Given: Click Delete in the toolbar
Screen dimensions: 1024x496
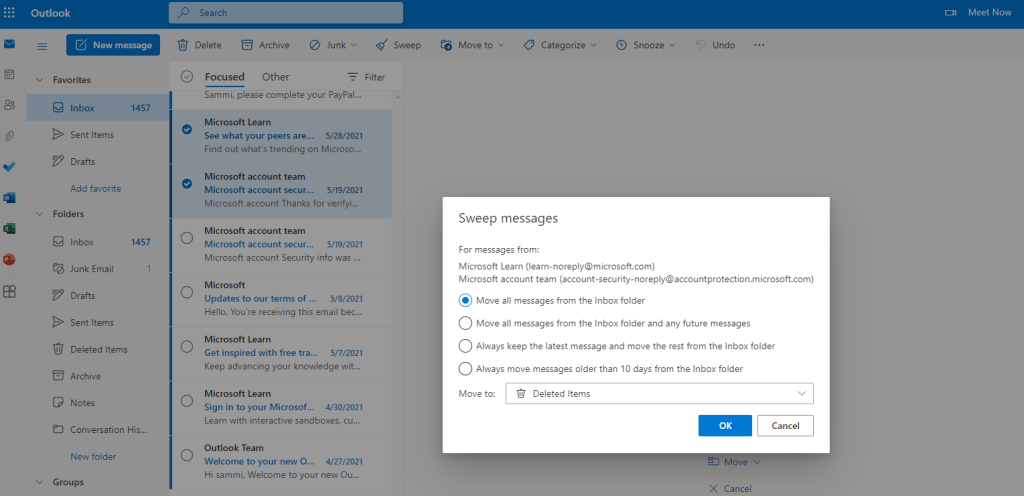Looking at the screenshot, I should point(200,45).
